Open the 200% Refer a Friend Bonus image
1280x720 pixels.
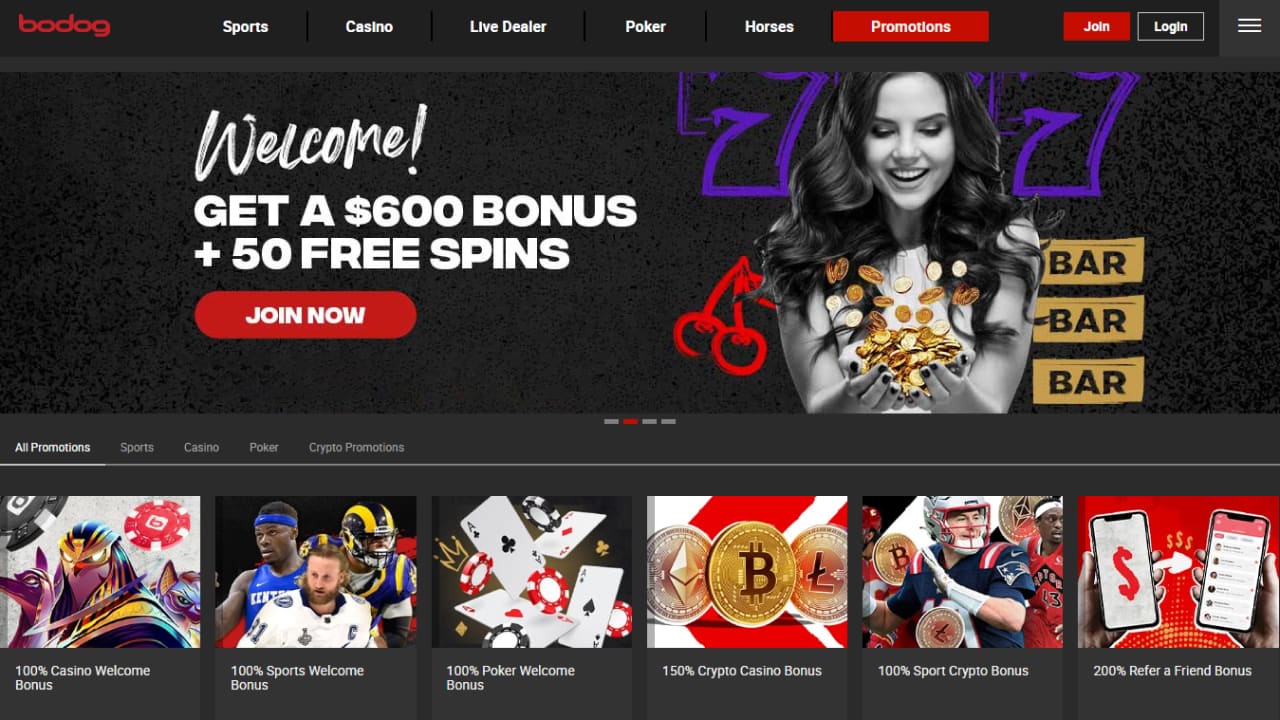click(1179, 572)
